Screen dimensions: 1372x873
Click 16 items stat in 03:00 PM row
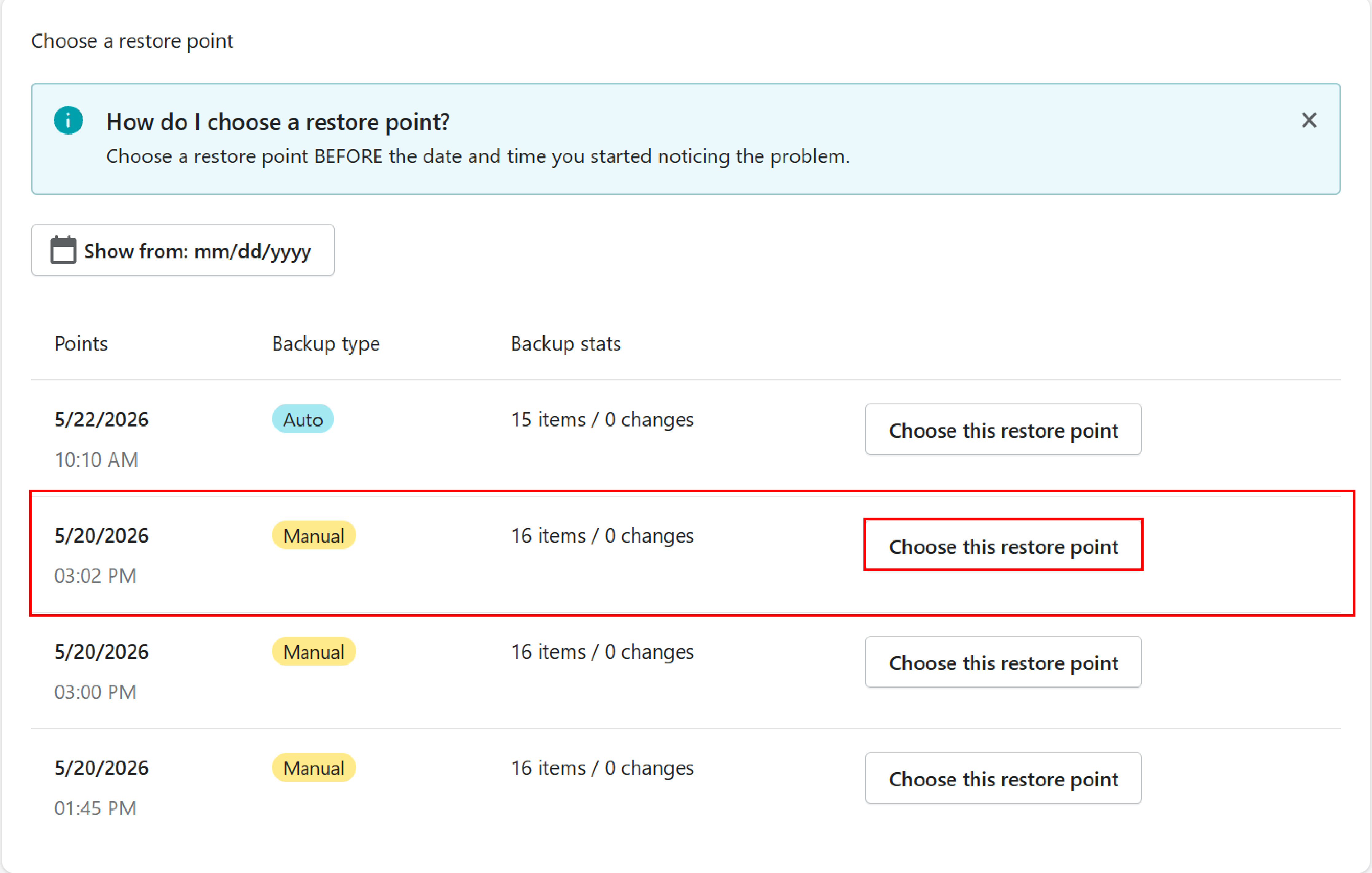click(x=602, y=652)
